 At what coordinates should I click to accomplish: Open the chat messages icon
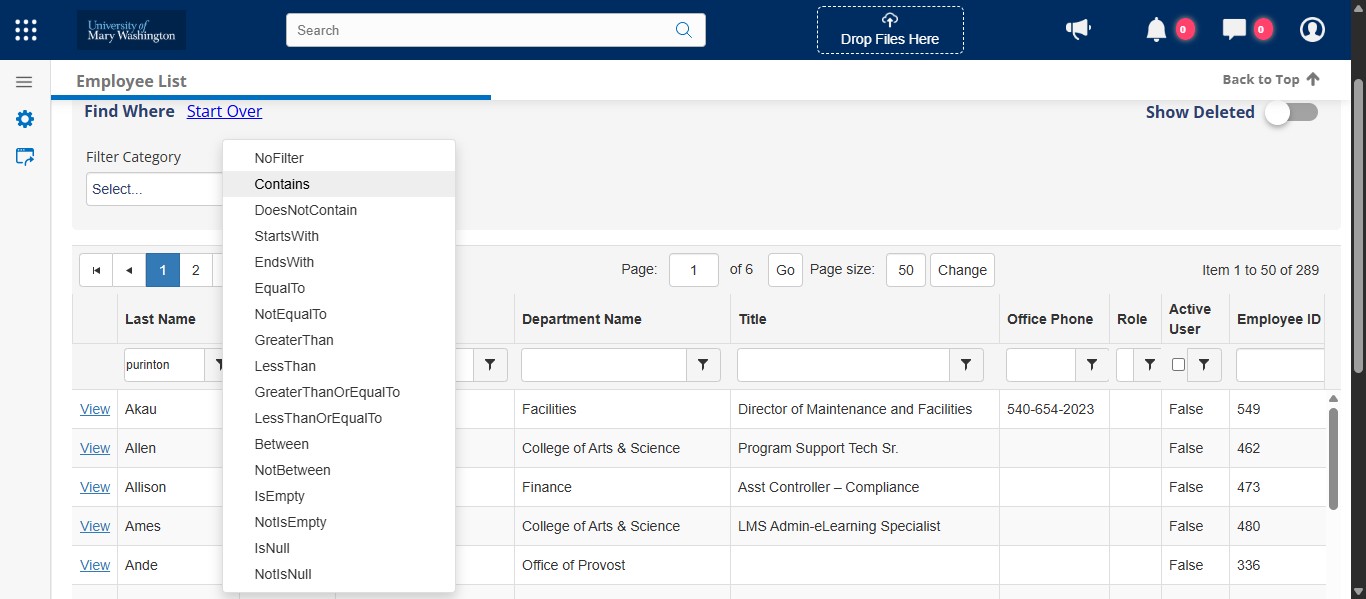pyautogui.click(x=1234, y=30)
